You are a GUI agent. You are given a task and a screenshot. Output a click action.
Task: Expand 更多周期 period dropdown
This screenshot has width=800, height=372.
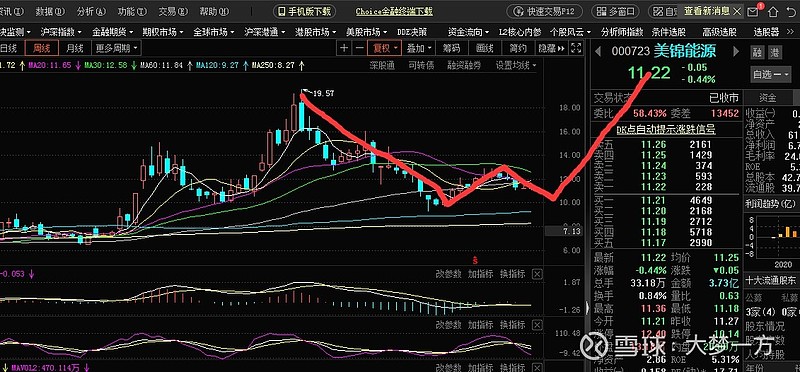(116, 48)
